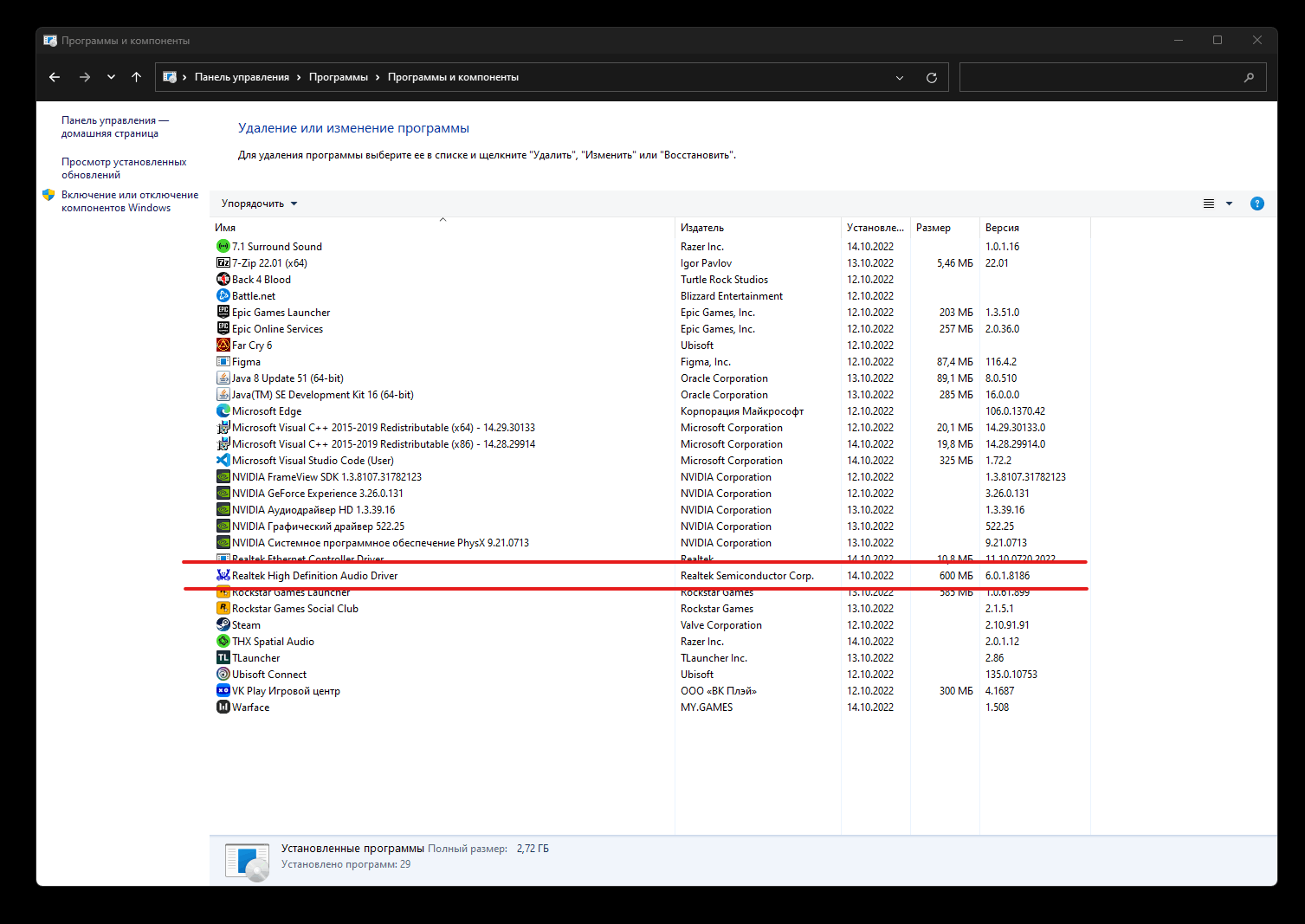Click the THX Spatial Audio icon
The width and height of the screenshot is (1305, 924).
[x=223, y=642]
